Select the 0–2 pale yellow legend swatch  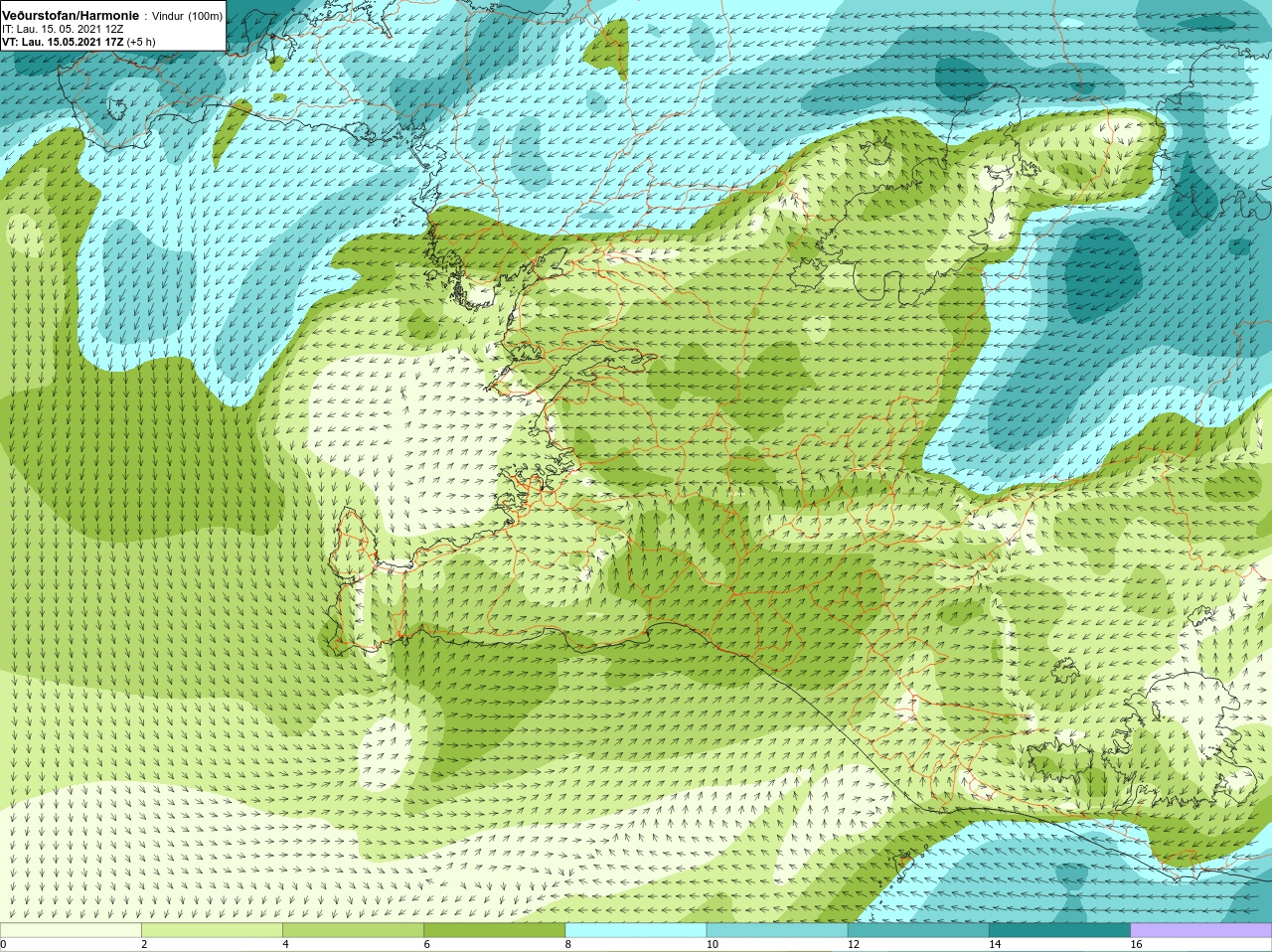(x=71, y=930)
